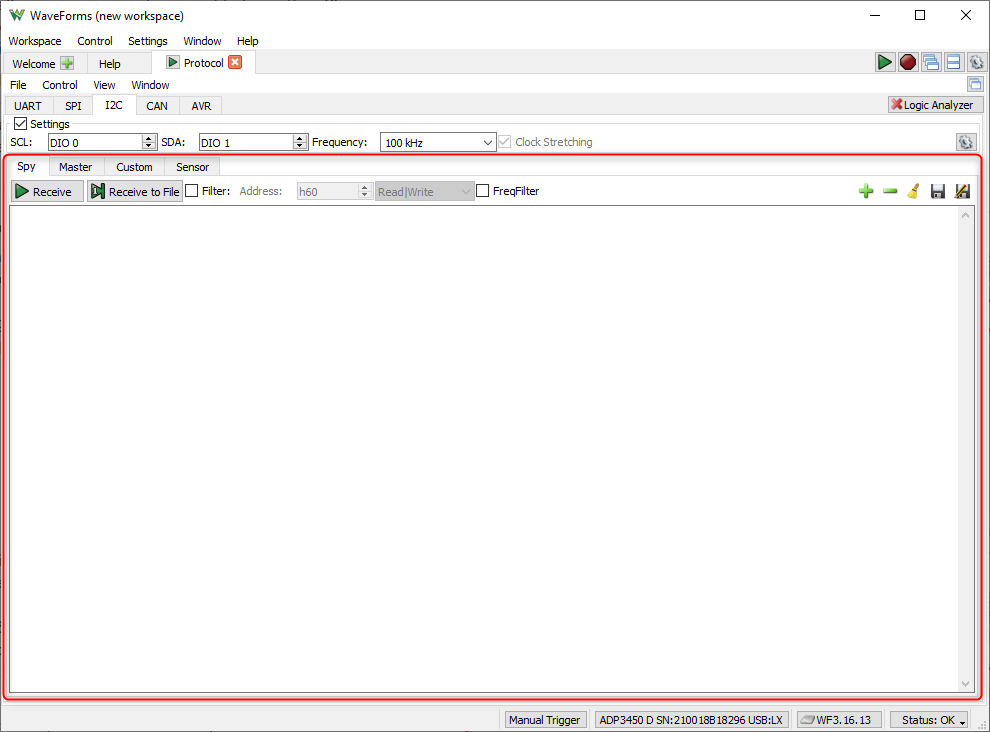990x732 pixels.
Task: Select the Protocol tab
Action: (203, 63)
